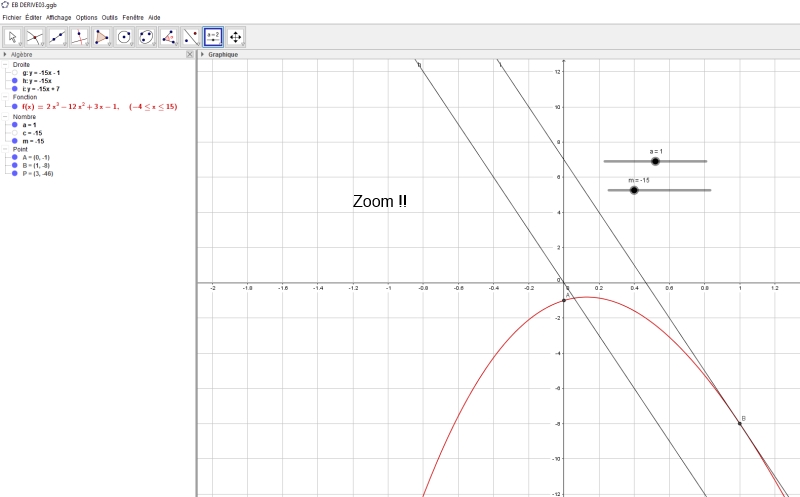Click the Algèbre panel title
The height and width of the screenshot is (497, 800).
(x=21, y=54)
